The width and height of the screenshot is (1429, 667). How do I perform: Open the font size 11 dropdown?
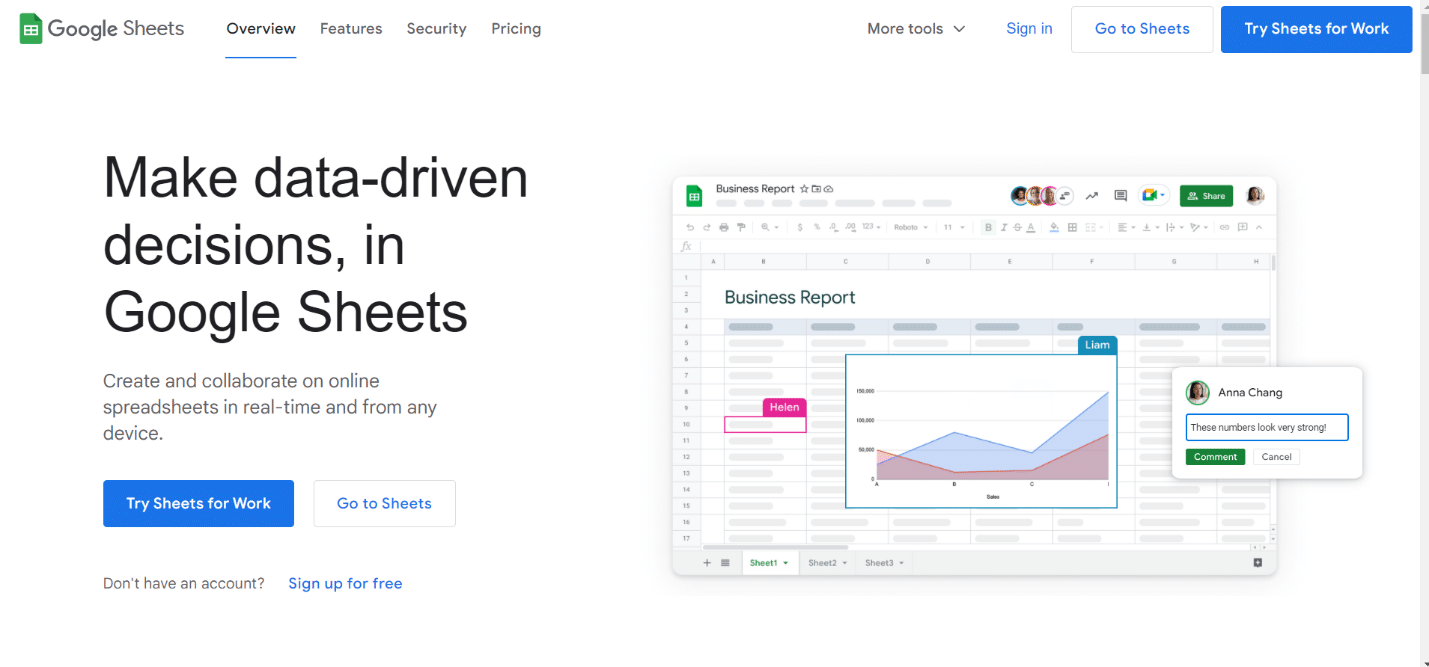click(954, 227)
